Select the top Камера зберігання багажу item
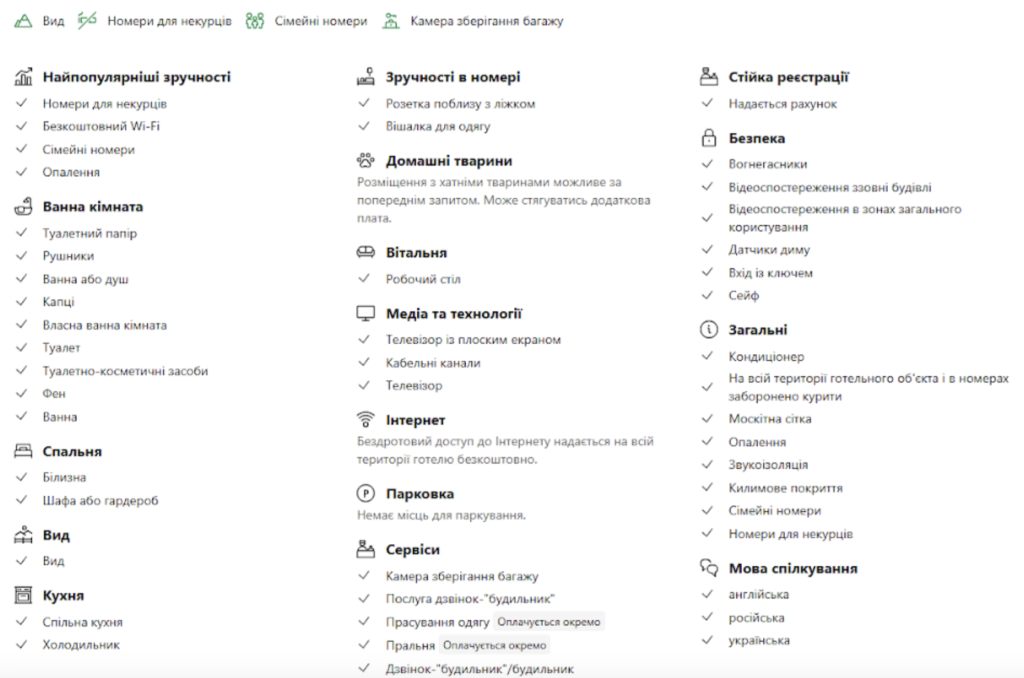1024x678 pixels. coord(472,21)
